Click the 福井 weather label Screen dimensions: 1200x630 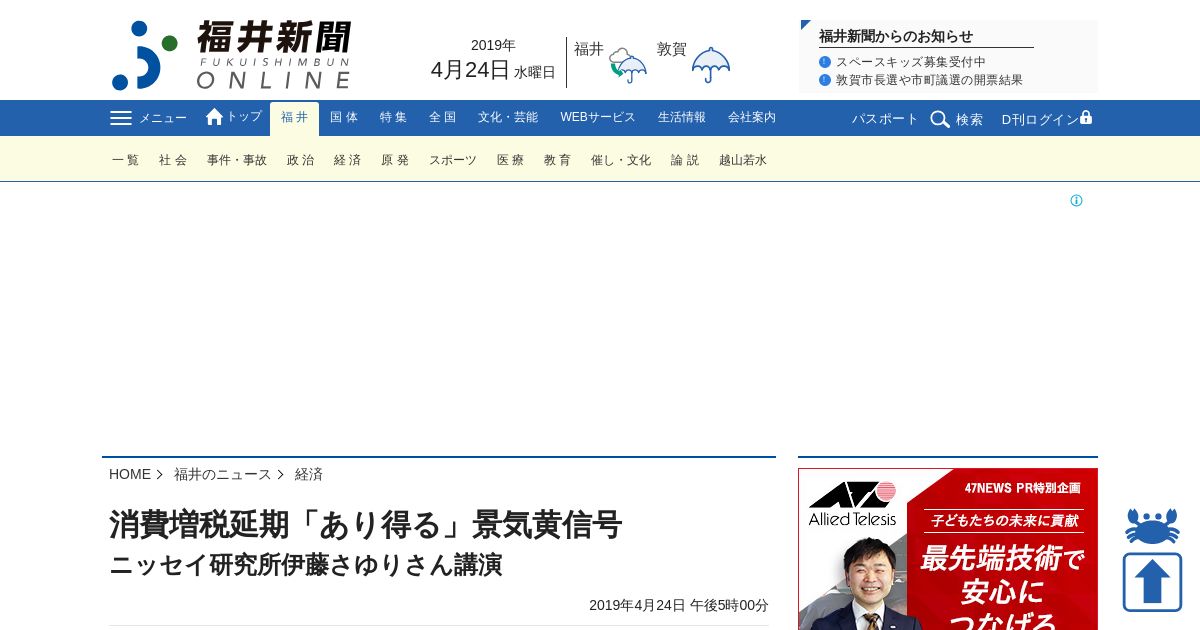click(589, 49)
